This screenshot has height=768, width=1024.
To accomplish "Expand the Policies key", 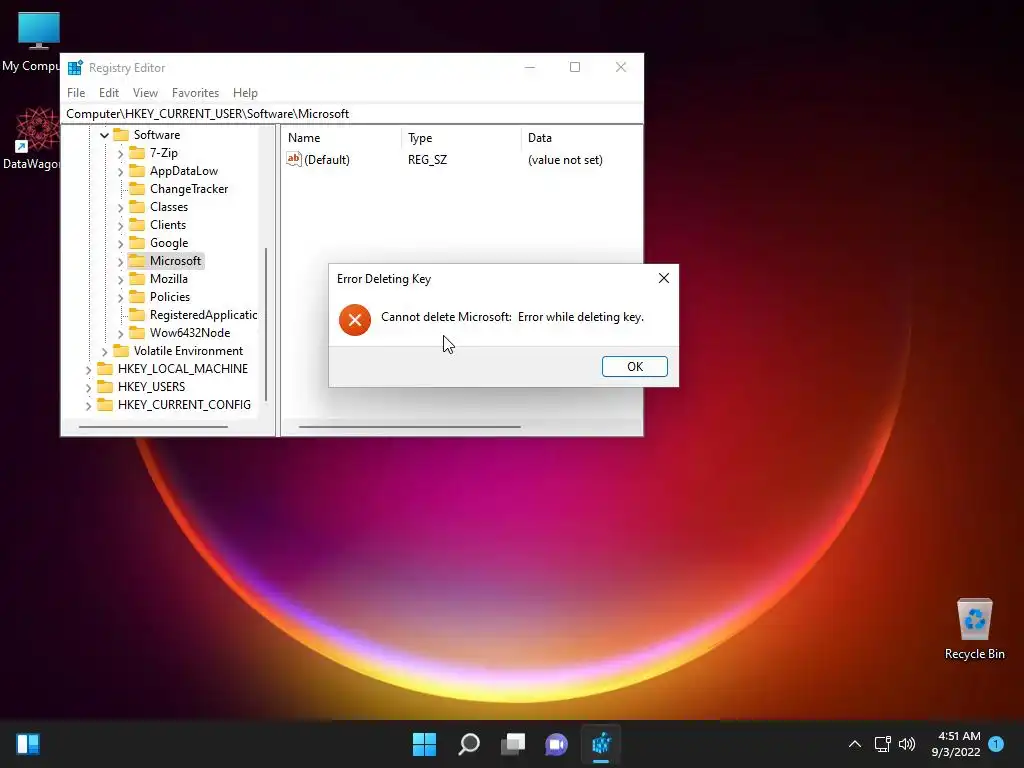I will coord(120,297).
